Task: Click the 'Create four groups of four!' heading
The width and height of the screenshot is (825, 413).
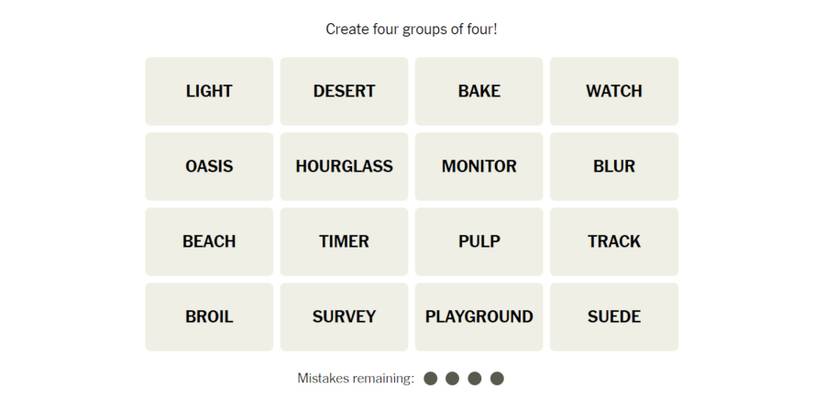Action: [412, 29]
